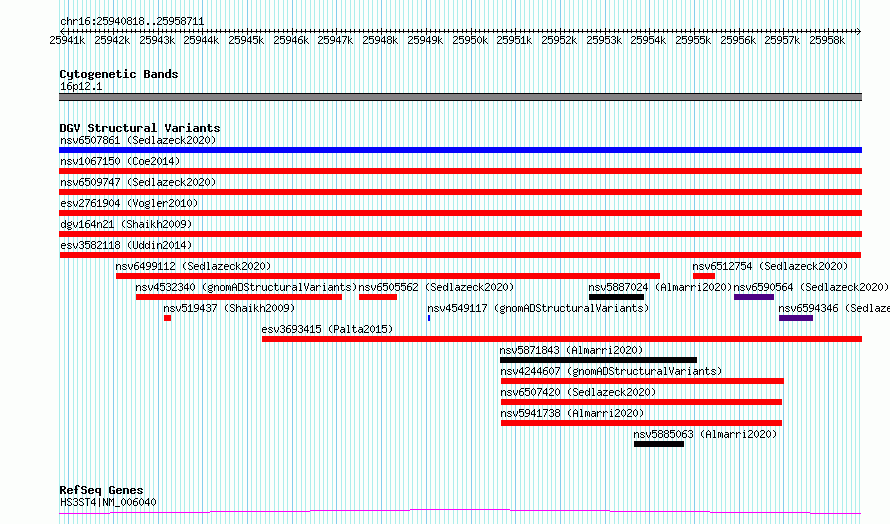The height and width of the screenshot is (524, 890).
Task: Select the red nsv6505562 variant bar
Action: pyautogui.click(x=378, y=297)
